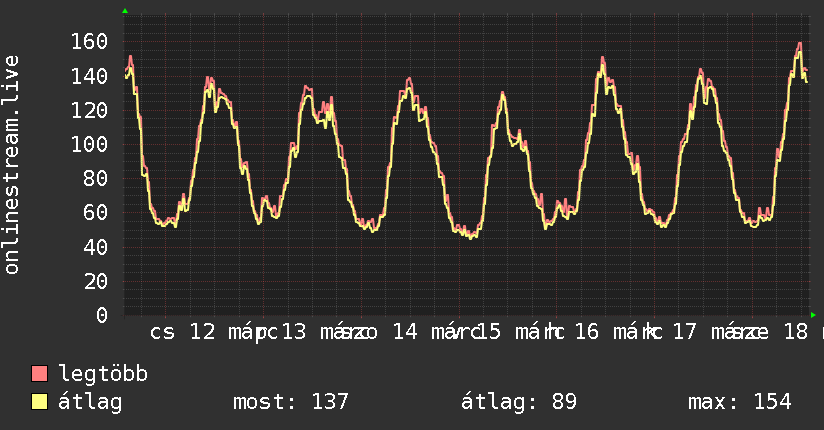Click the 0 y-axis label
This screenshot has height=430, width=824.
click(102, 315)
